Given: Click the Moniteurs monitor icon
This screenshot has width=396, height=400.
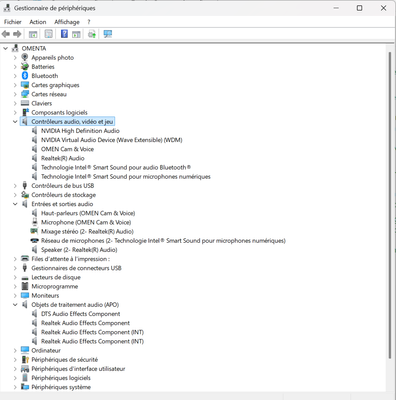Looking at the screenshot, I should tap(25, 295).
